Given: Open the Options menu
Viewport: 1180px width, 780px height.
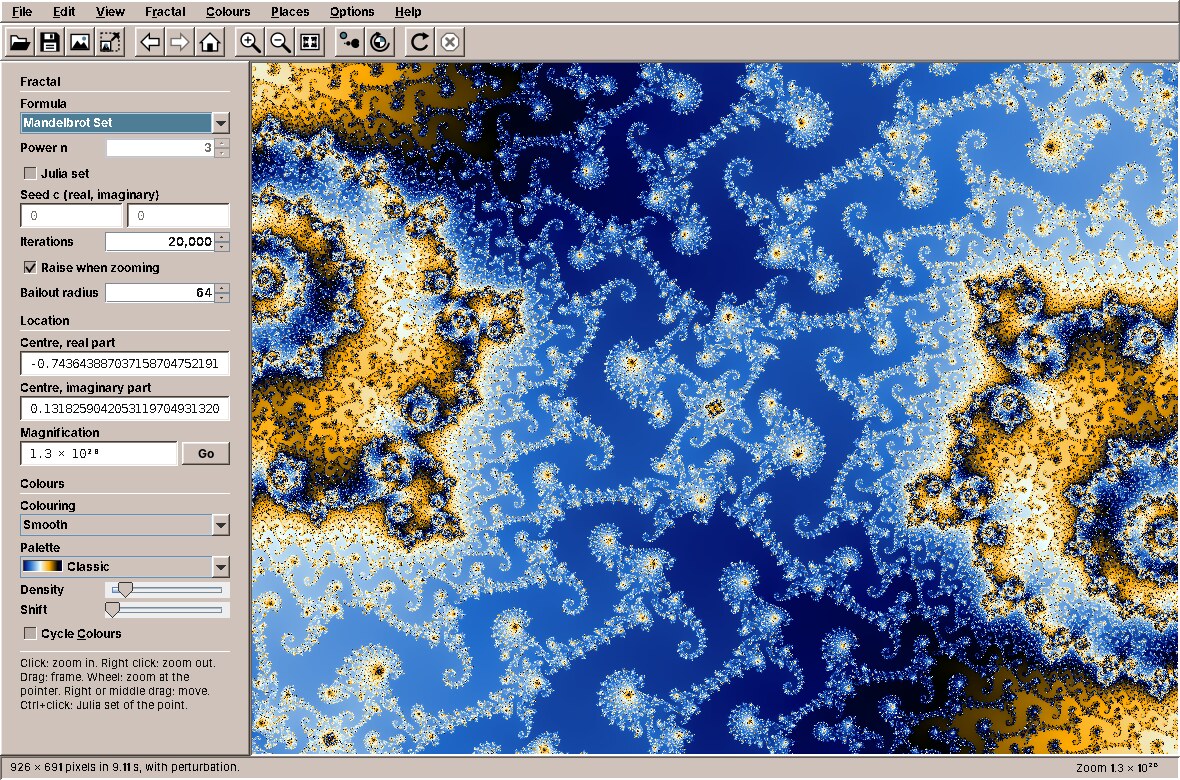Looking at the screenshot, I should click(x=351, y=11).
